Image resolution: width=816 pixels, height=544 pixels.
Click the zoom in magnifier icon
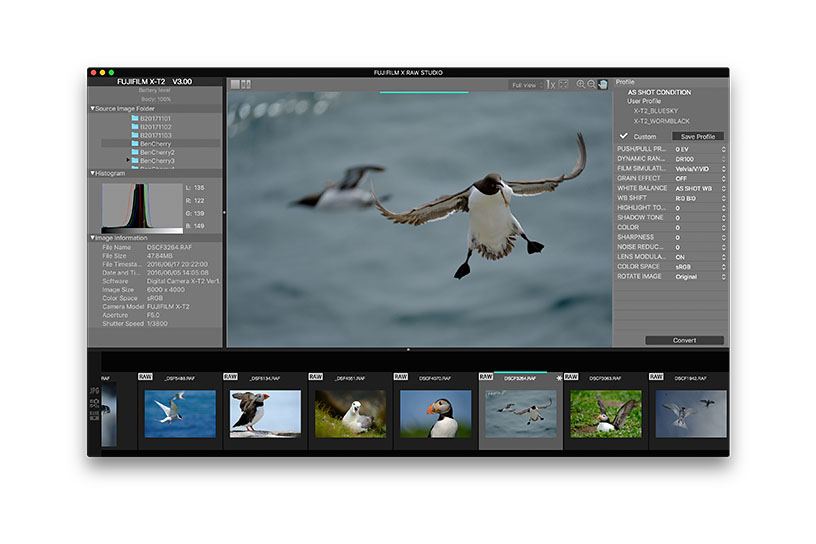[581, 85]
